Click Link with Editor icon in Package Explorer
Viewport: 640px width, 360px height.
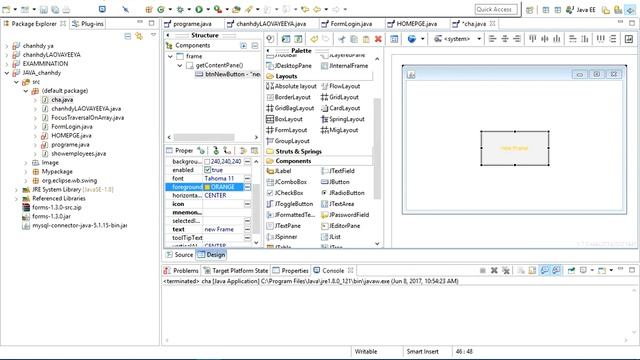pyautogui.click(x=139, y=36)
